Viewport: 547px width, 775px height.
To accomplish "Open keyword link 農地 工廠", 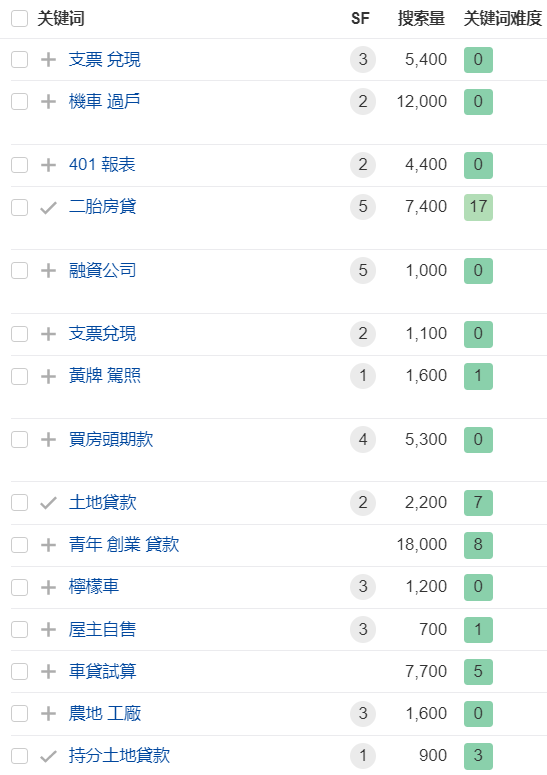I will pos(105,713).
